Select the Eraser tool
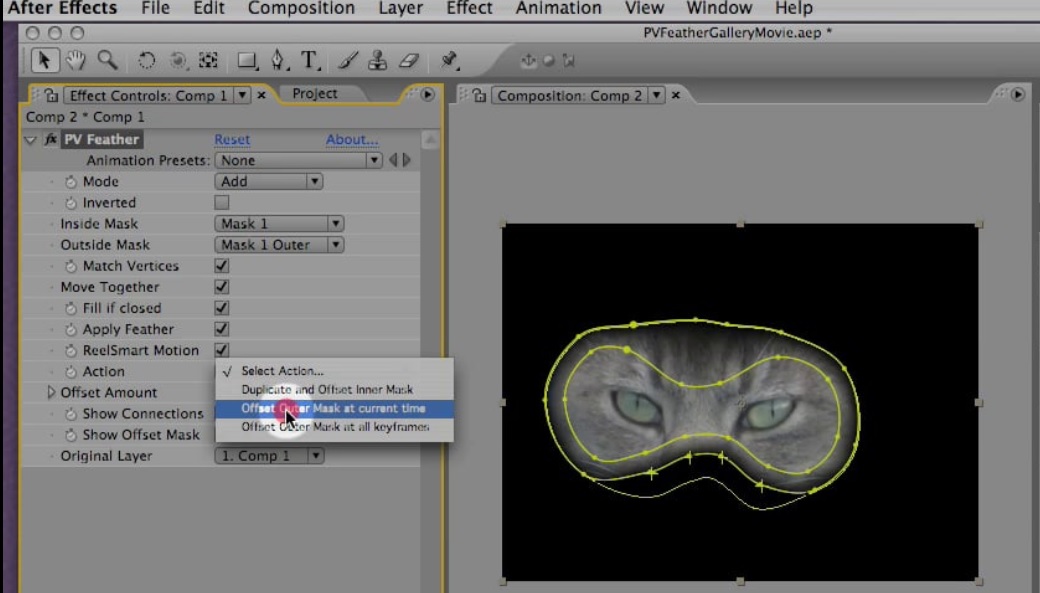The image size is (1040, 593). point(409,61)
